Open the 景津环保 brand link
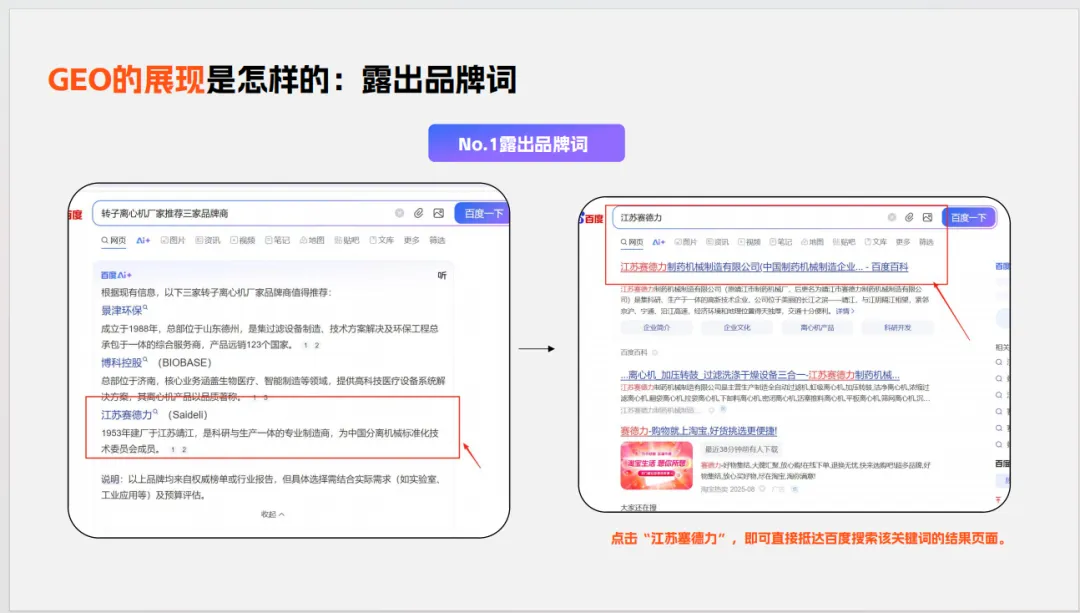Viewport: 1080px width, 613px height. click(x=124, y=311)
